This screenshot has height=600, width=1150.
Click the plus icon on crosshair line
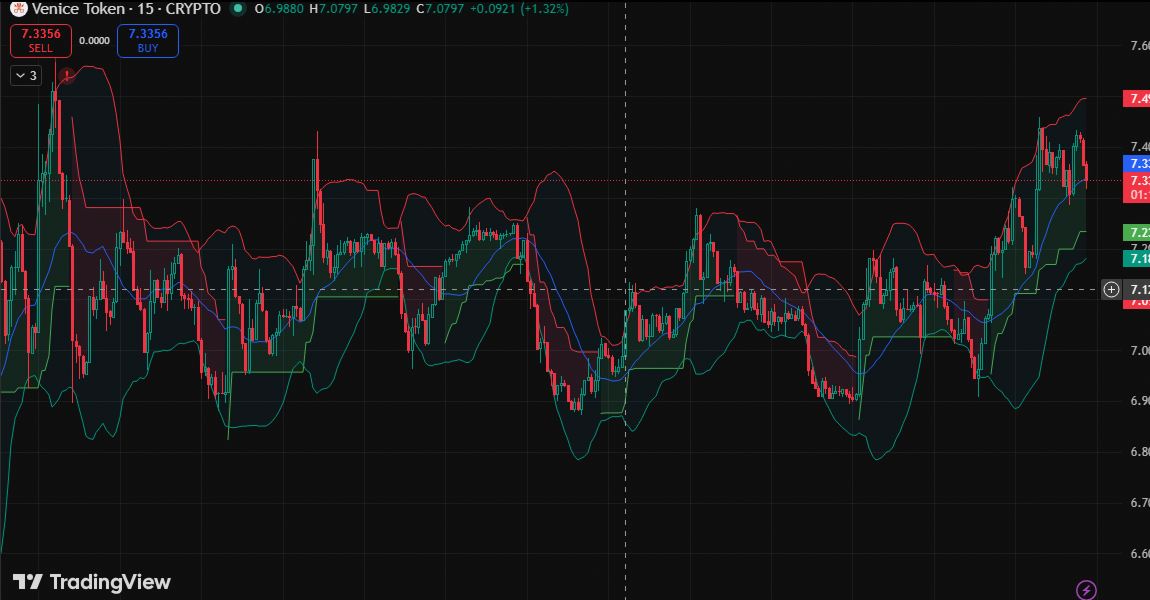tap(1111, 290)
